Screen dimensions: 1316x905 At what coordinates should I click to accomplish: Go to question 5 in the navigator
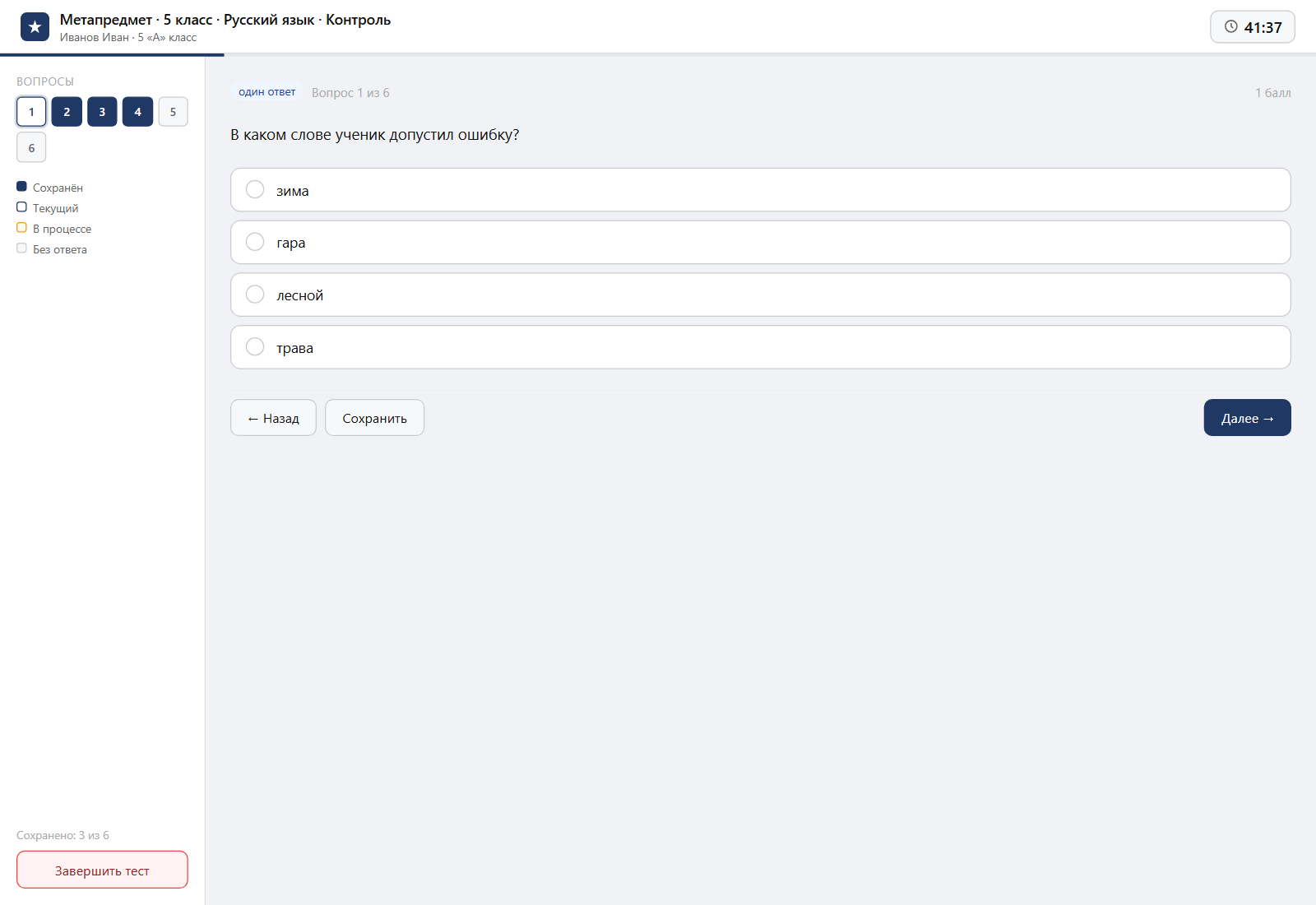coord(173,112)
